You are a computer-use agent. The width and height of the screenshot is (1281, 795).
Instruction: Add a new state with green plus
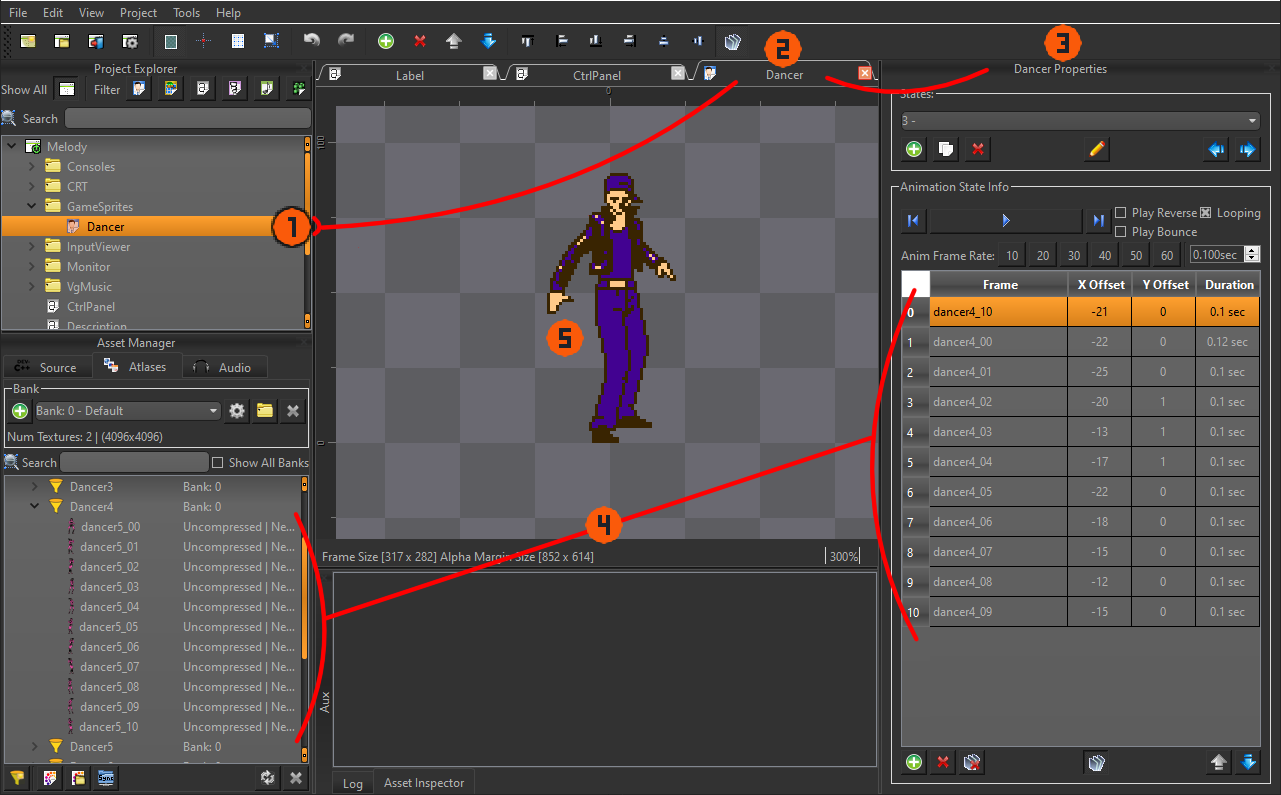pyautogui.click(x=914, y=150)
